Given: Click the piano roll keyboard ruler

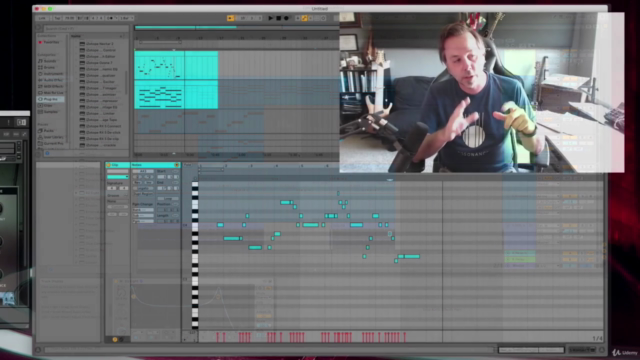Looking at the screenshot, I should (195, 255).
